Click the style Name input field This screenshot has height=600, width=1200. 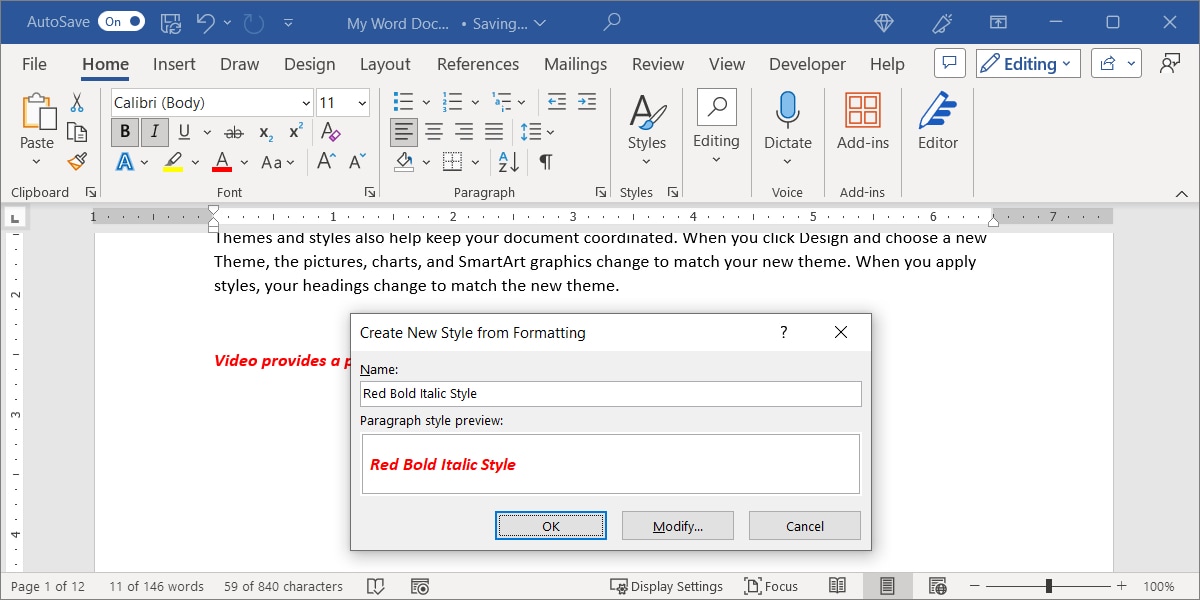610,393
